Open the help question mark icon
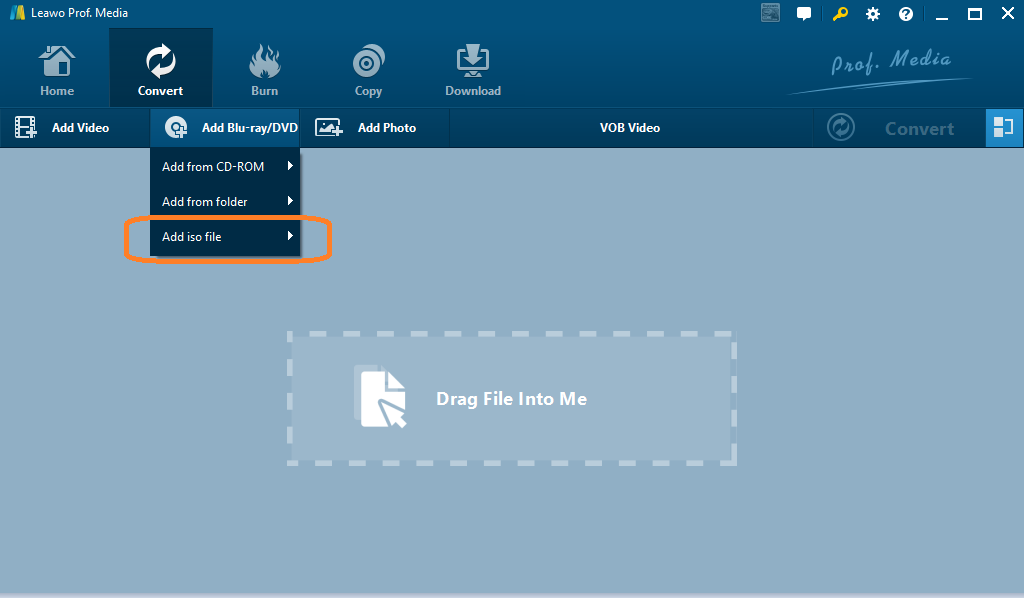 click(906, 14)
